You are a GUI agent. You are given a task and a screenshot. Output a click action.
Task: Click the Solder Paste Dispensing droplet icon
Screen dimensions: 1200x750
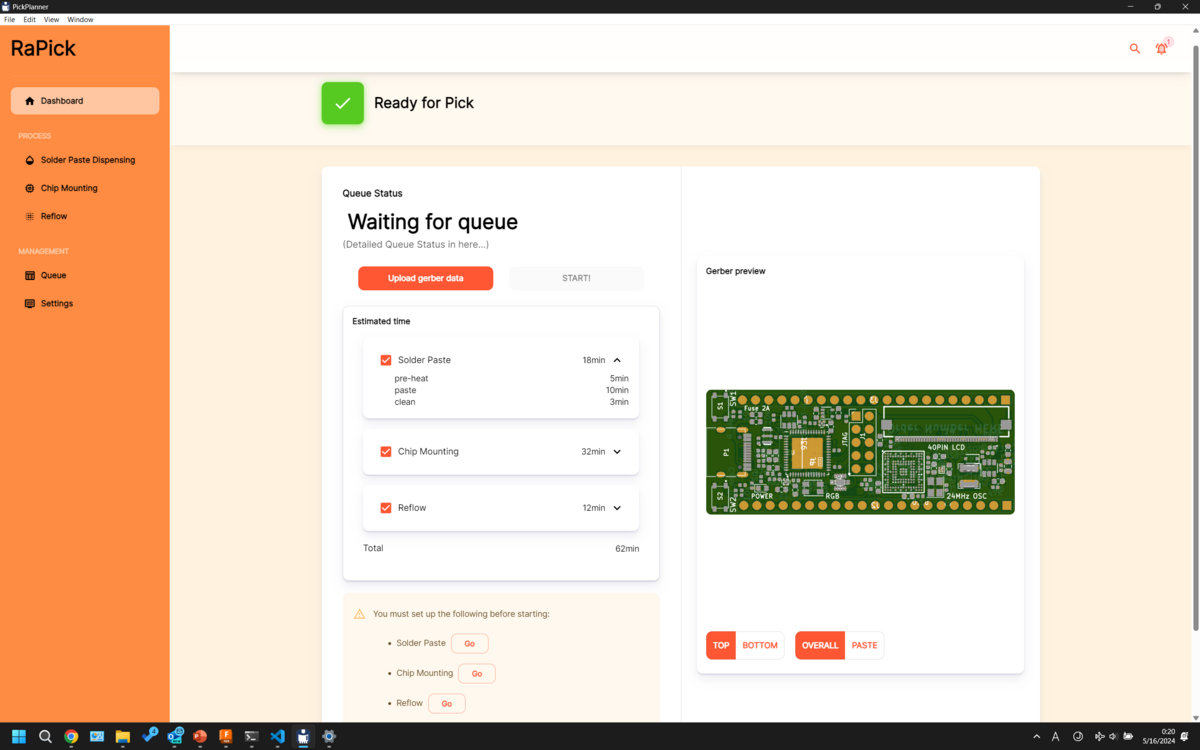[30, 160]
